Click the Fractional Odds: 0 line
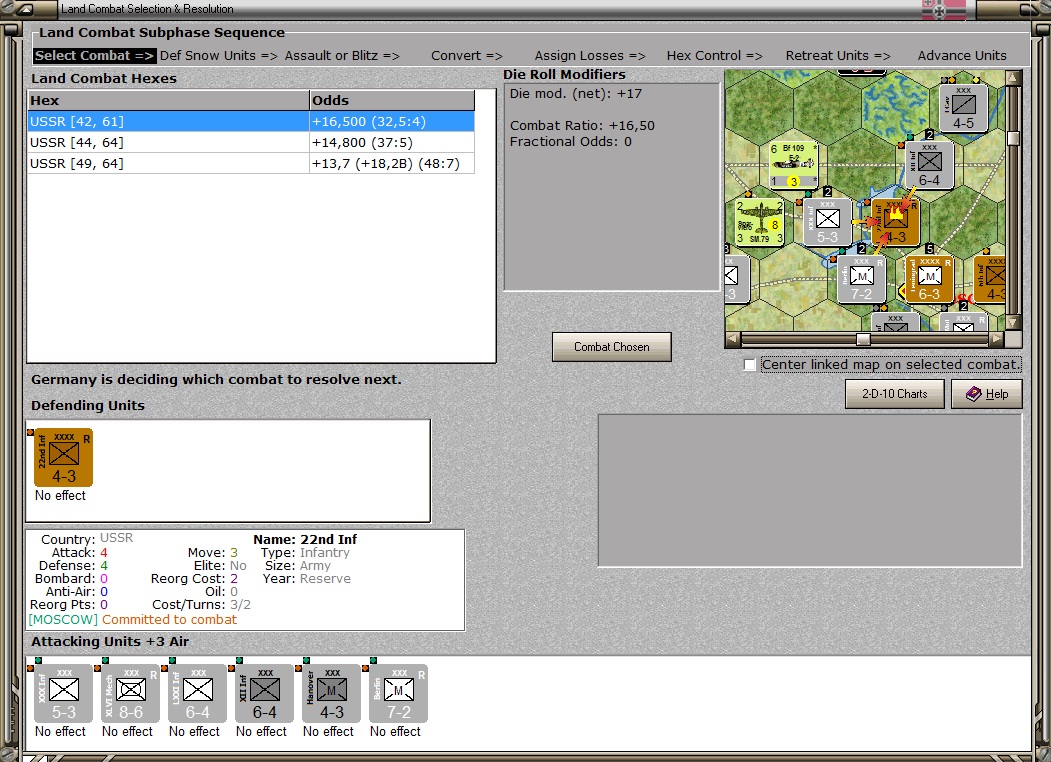 coord(570,141)
